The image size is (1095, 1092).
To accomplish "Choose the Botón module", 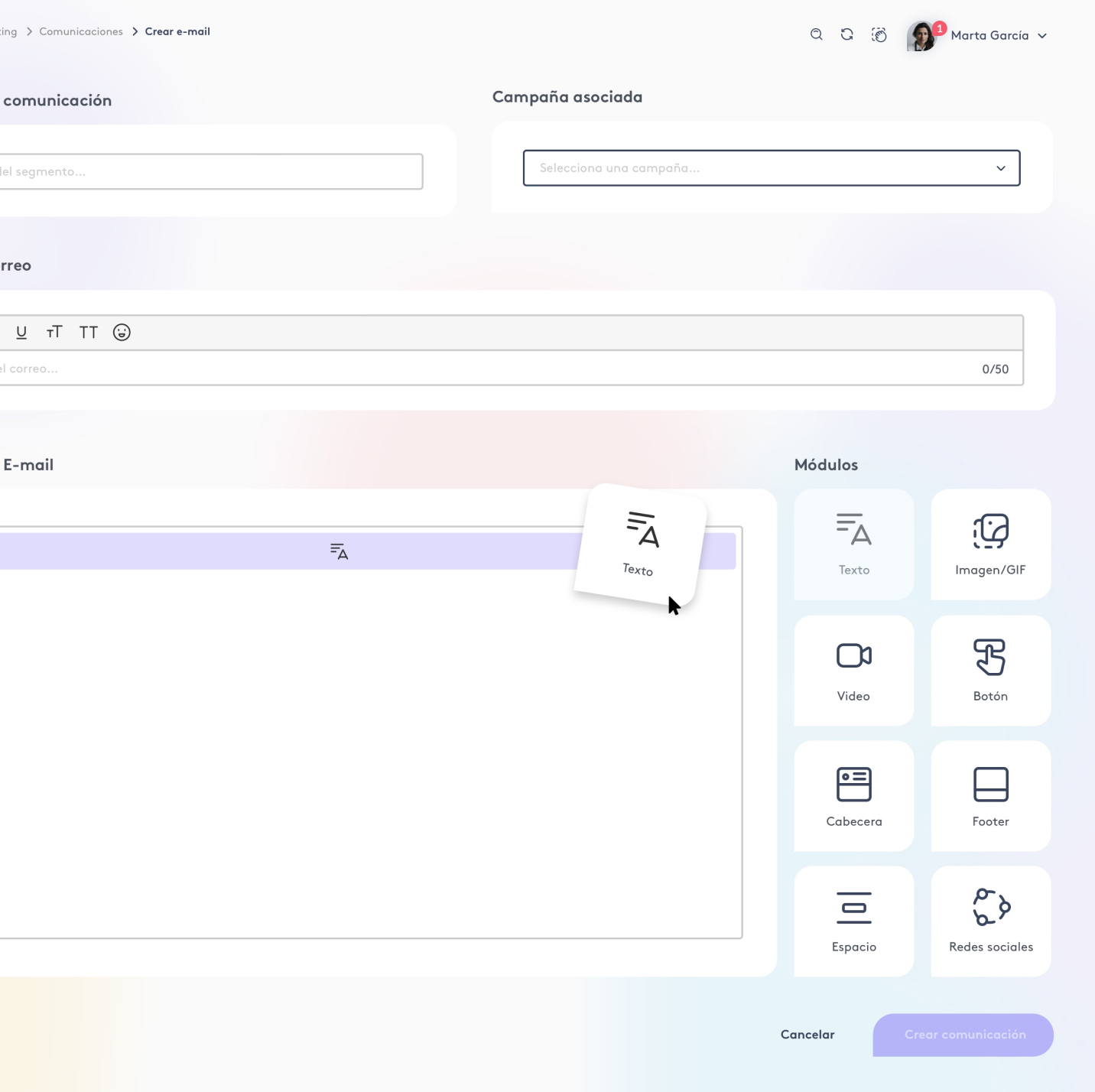I will (x=990, y=671).
